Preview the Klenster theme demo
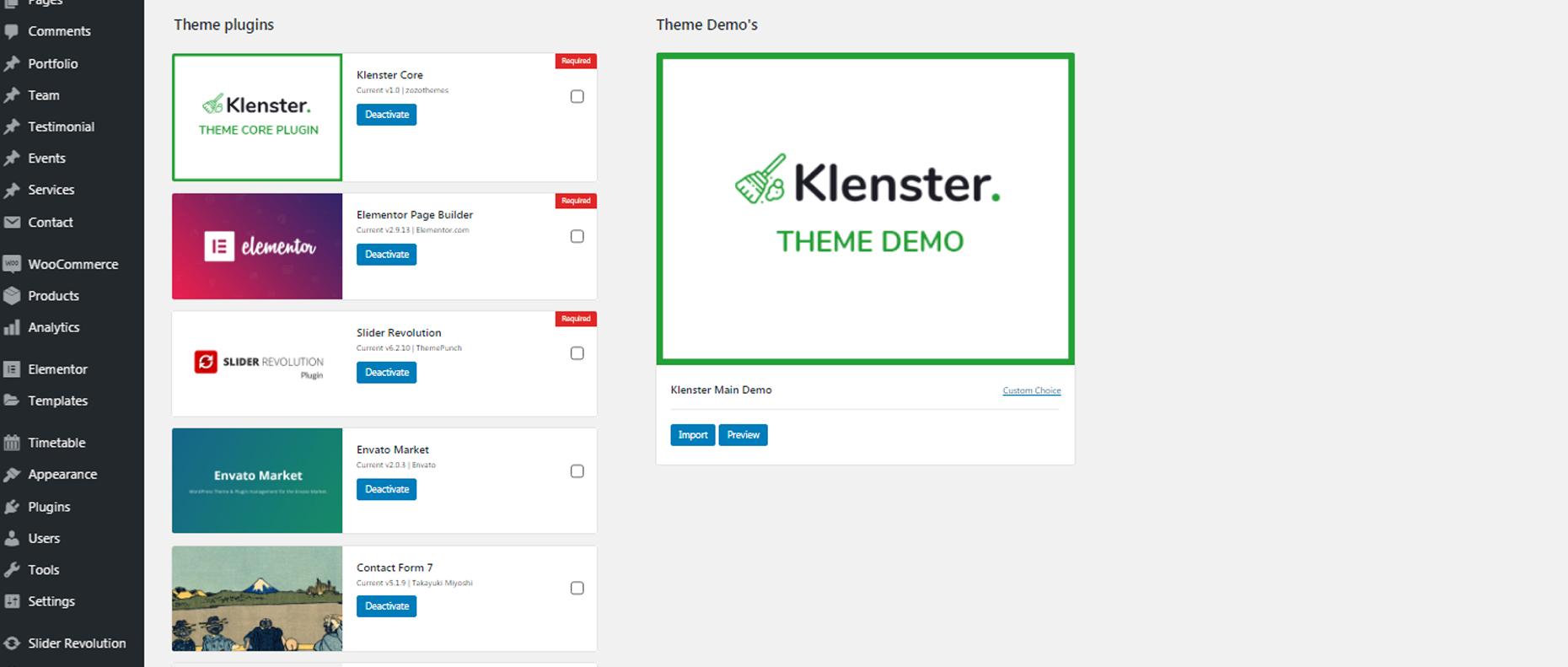 click(743, 435)
